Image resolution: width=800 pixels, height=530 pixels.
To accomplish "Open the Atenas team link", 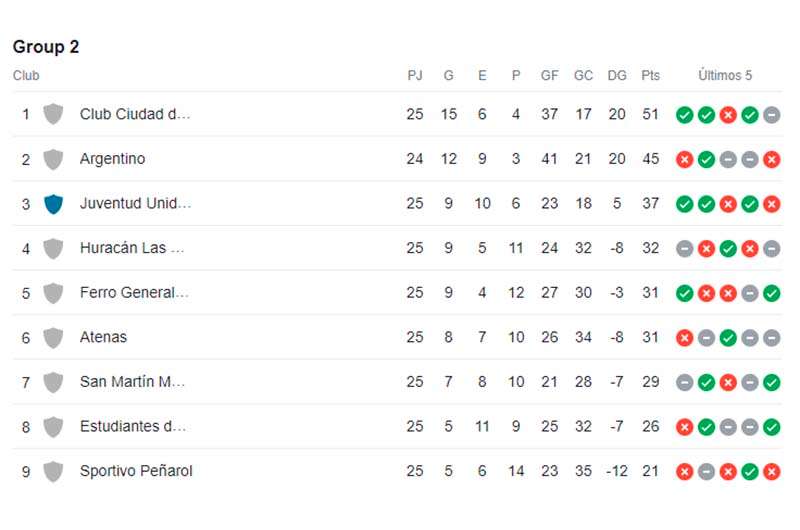I will point(103,337).
